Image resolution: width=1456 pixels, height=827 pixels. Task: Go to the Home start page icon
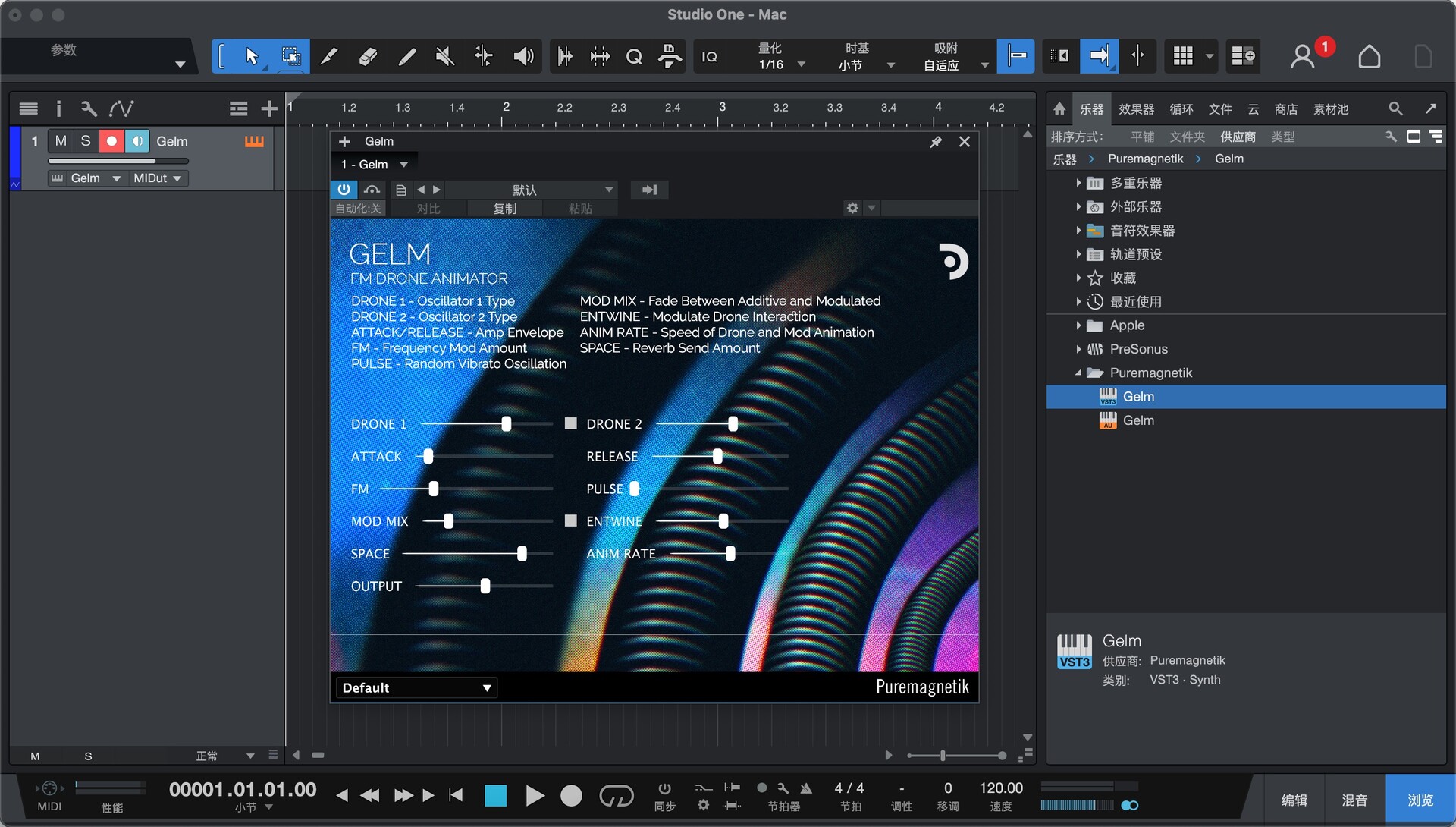click(x=1369, y=57)
